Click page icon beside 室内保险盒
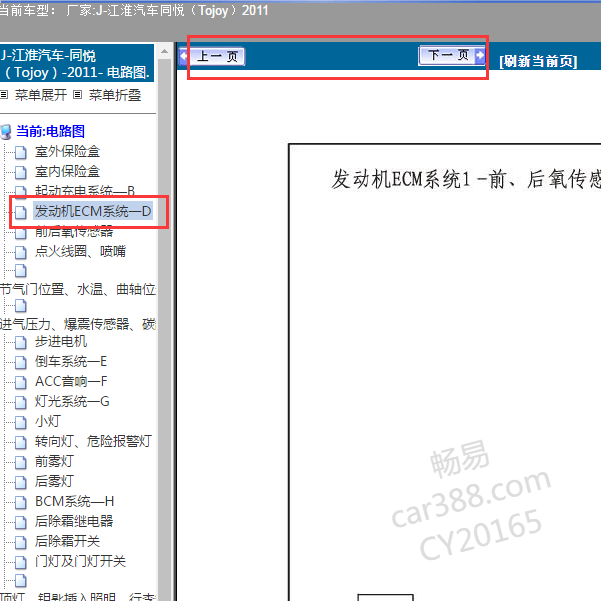 click(21, 172)
